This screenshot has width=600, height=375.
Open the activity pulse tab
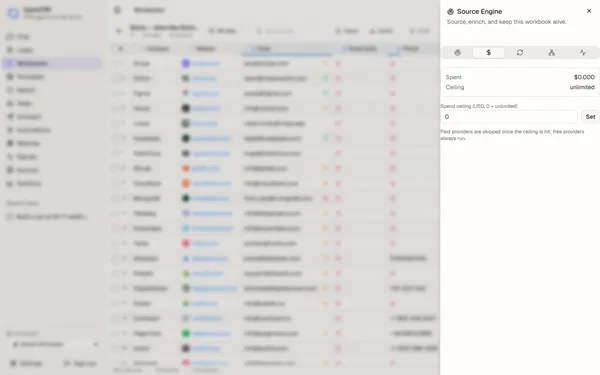[582, 52]
